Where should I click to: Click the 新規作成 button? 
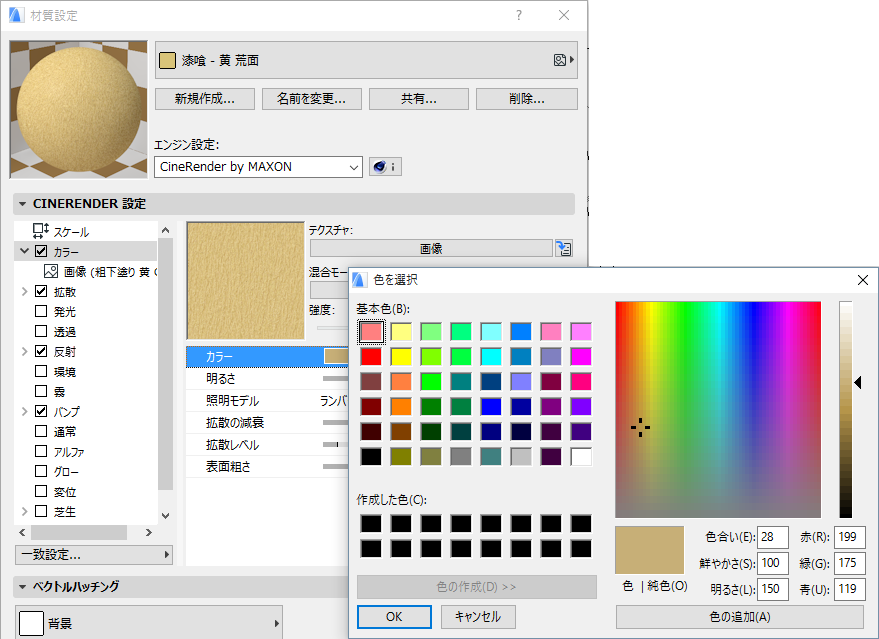204,99
